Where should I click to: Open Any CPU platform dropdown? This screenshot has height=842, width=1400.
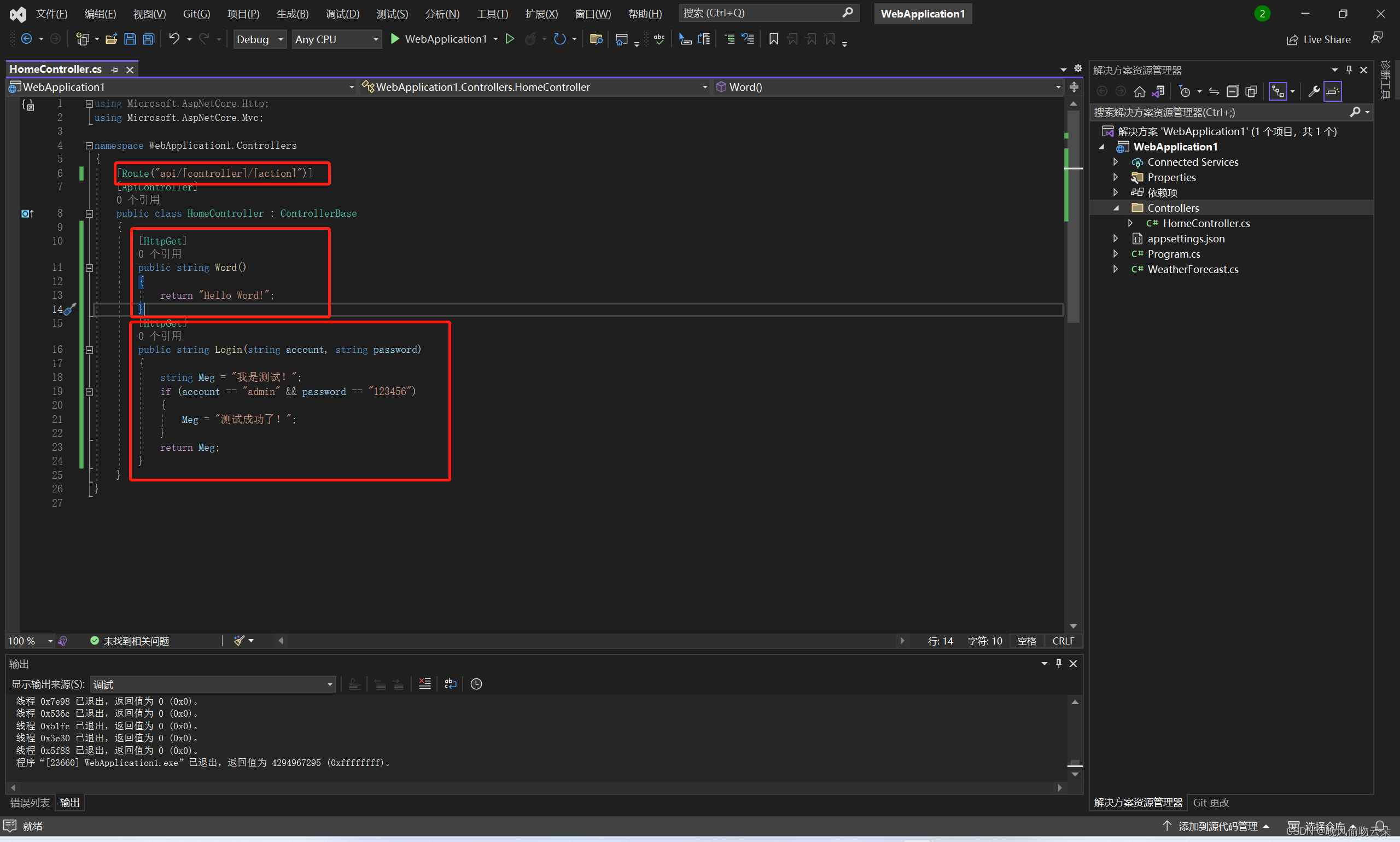[x=337, y=39]
